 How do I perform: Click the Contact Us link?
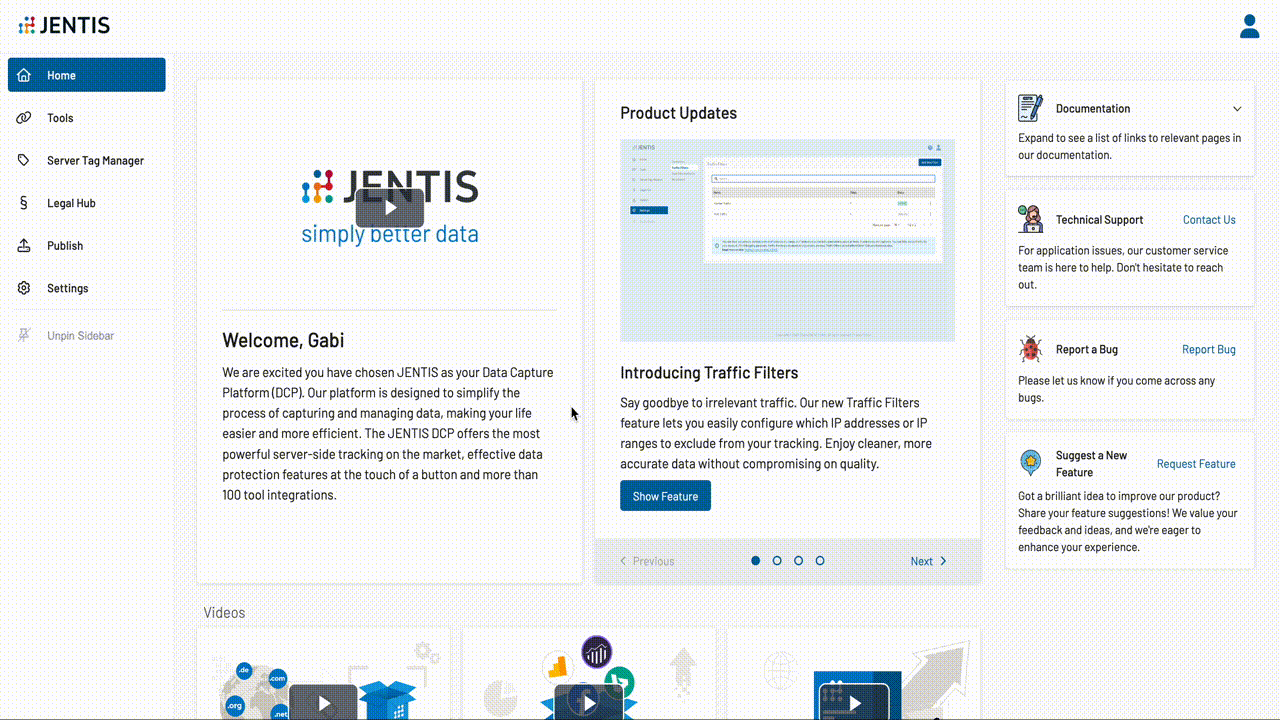[1209, 220]
